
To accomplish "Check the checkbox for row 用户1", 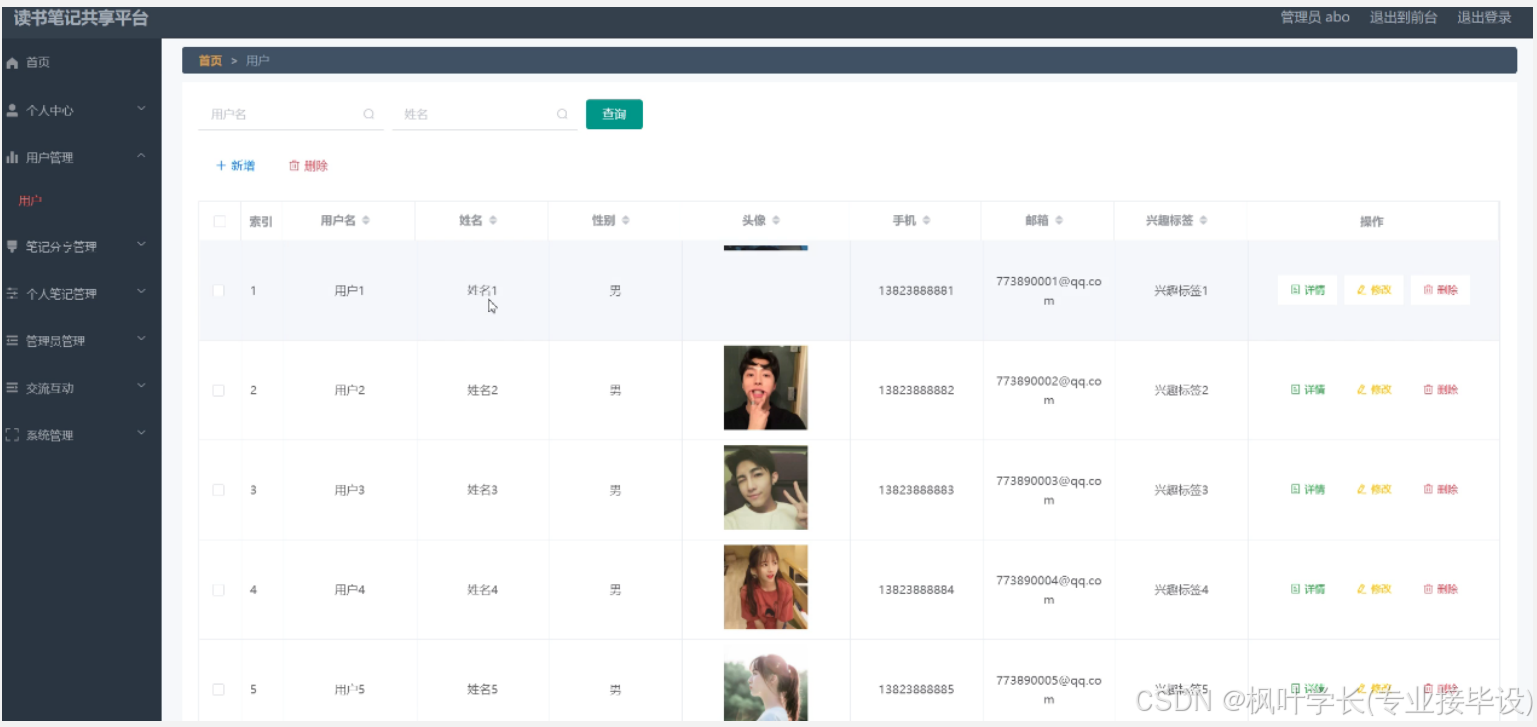I will point(219,291).
